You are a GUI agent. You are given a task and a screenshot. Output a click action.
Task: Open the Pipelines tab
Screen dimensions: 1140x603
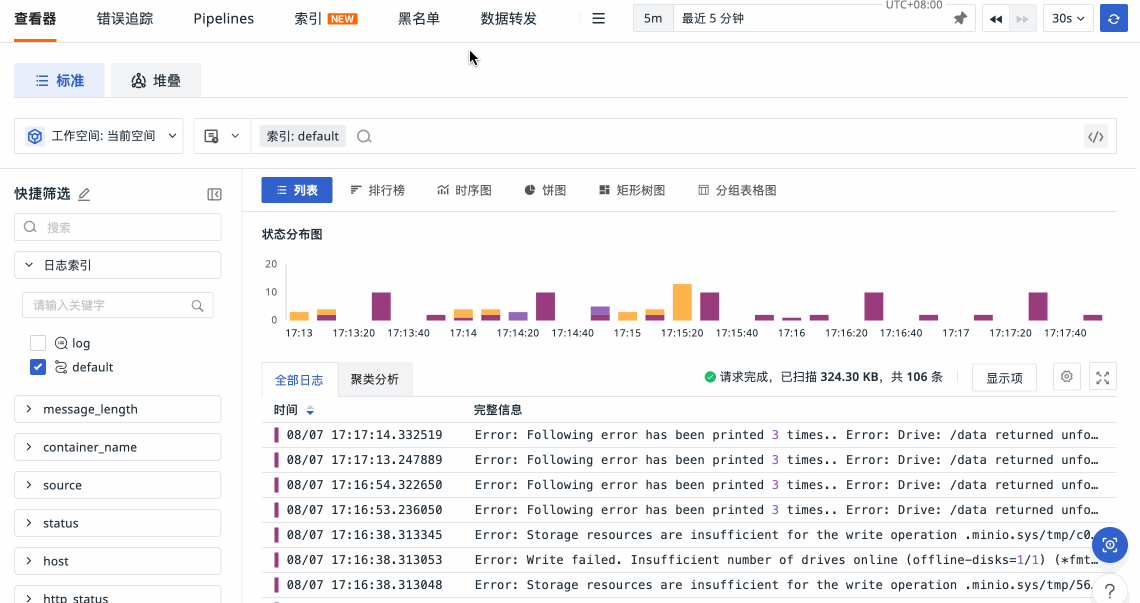pos(223,18)
